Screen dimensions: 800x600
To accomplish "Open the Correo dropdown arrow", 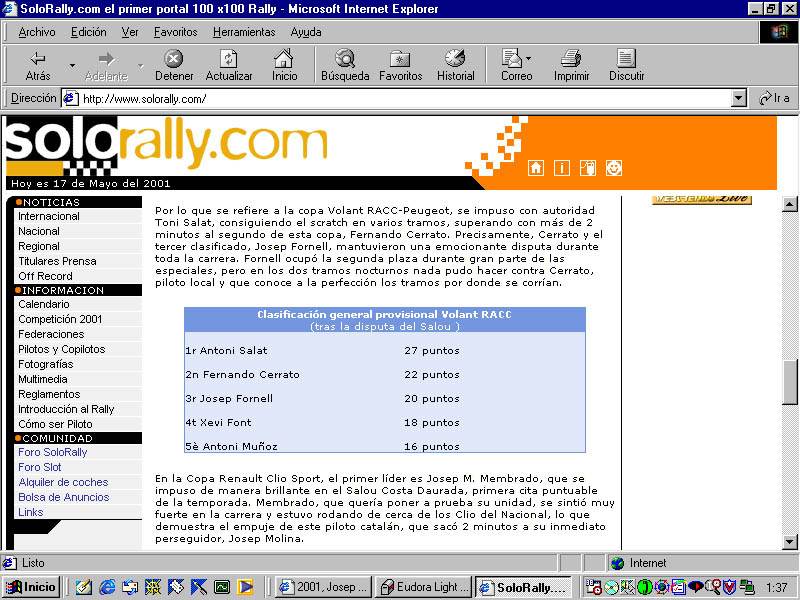I will coord(529,58).
